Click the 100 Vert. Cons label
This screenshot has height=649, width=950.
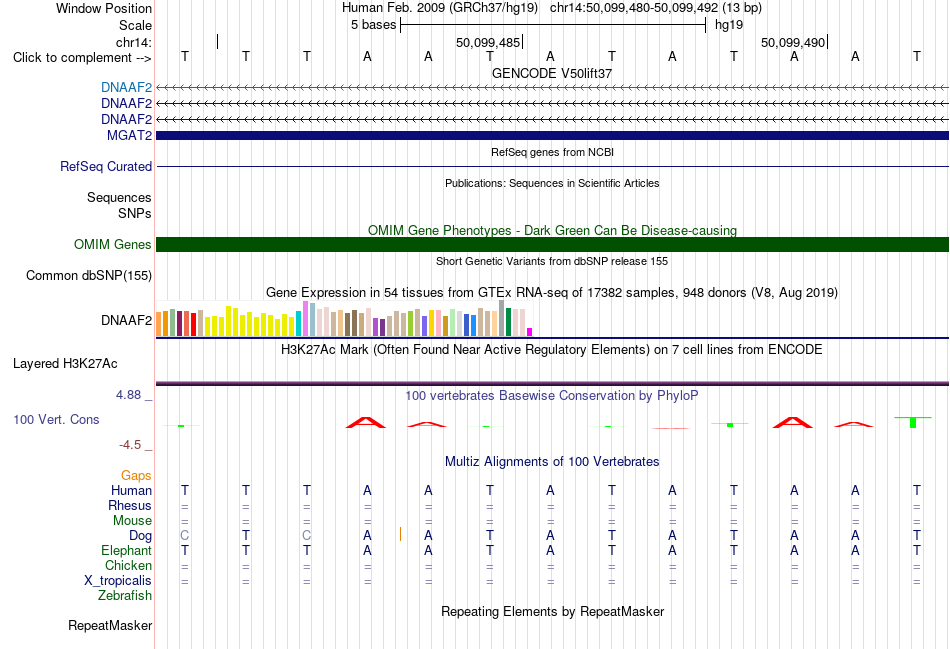[x=56, y=419]
